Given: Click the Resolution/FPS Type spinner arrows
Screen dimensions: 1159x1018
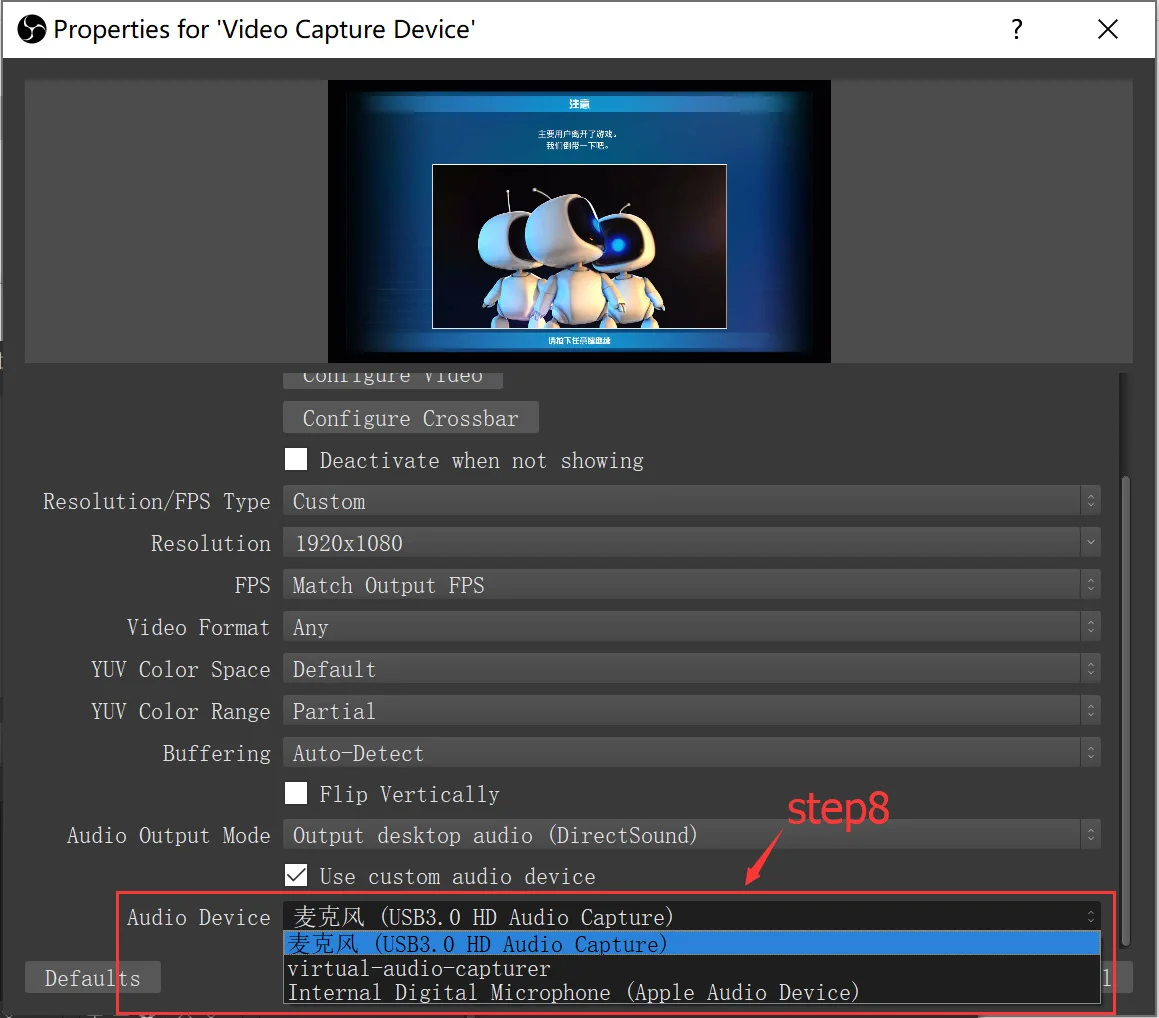Looking at the screenshot, I should 1090,501.
